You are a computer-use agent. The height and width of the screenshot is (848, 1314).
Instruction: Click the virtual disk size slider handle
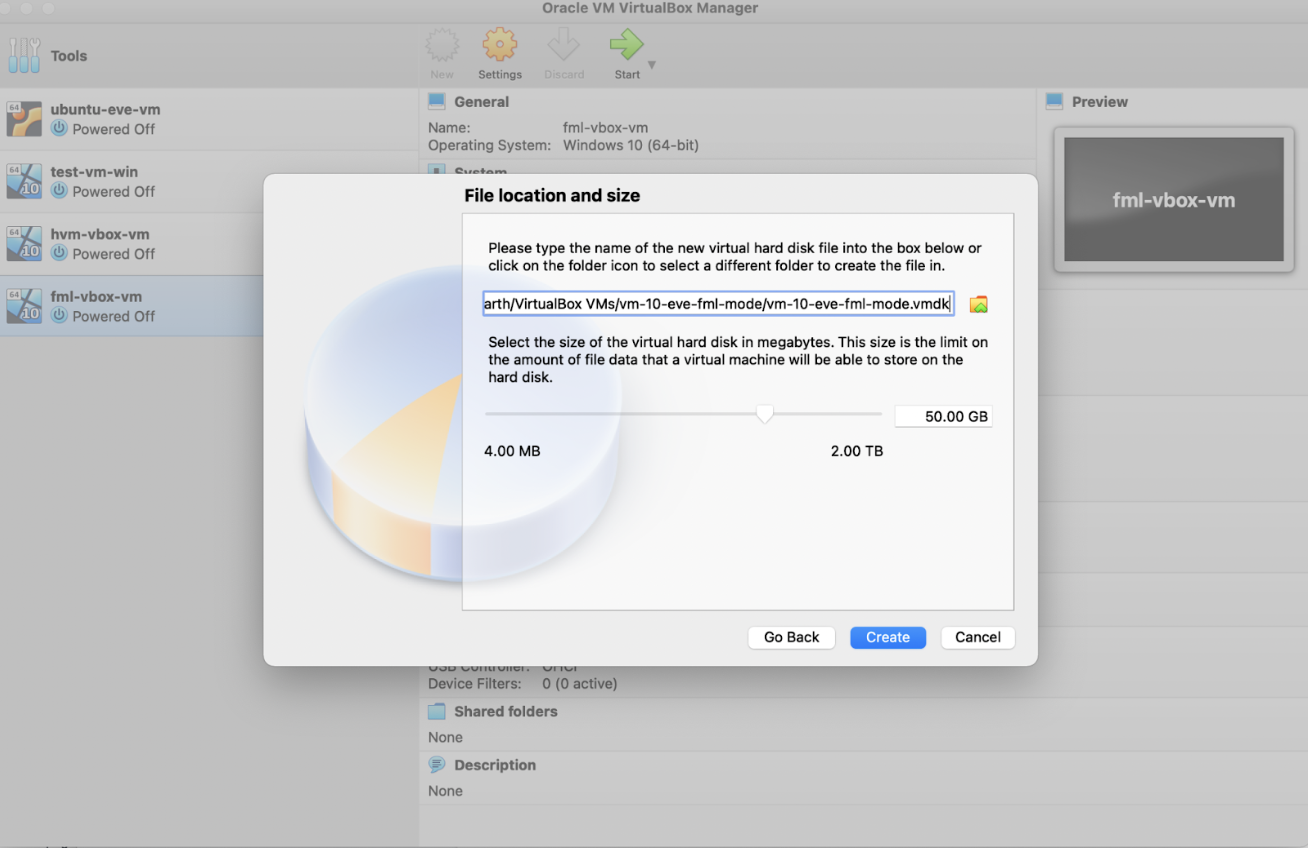coord(765,413)
